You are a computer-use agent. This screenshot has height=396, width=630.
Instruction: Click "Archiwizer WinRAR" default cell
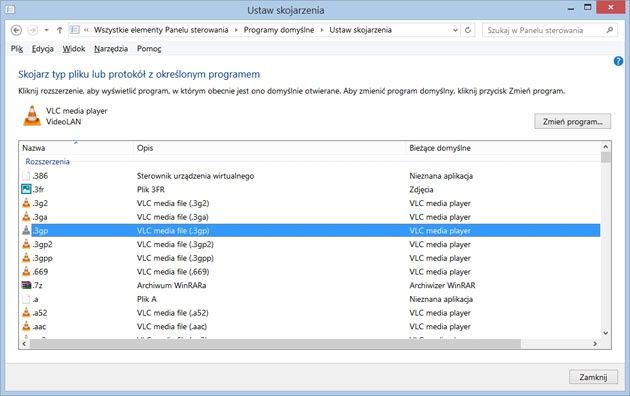coord(442,286)
